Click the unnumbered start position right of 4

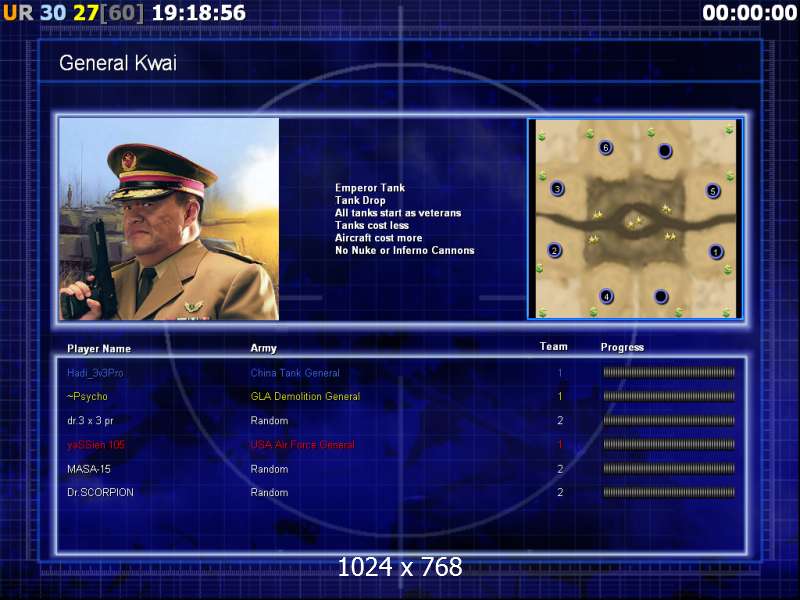661,296
